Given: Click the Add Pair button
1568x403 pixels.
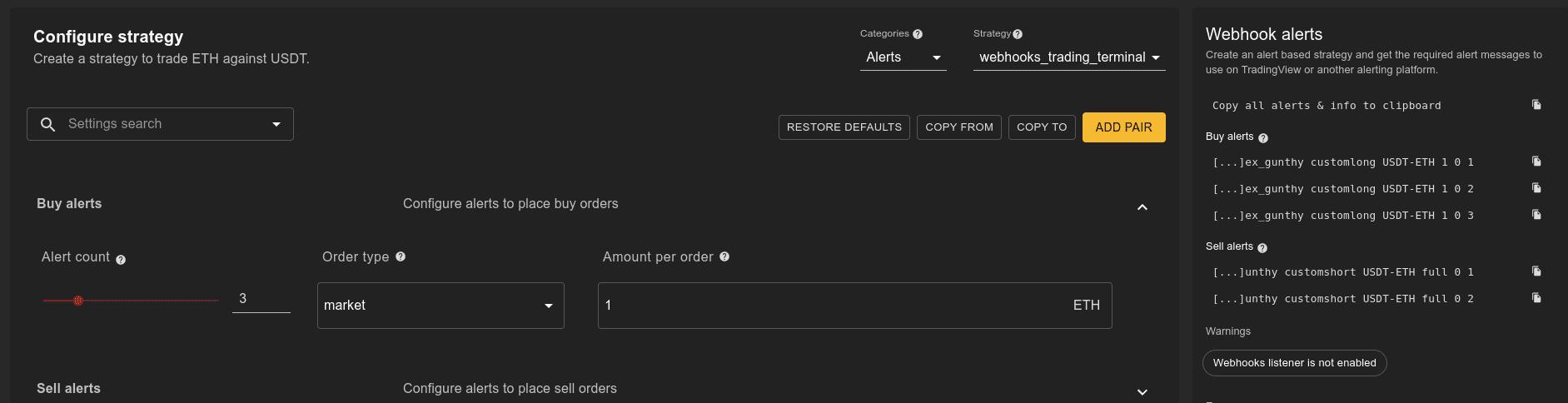Looking at the screenshot, I should 1123,127.
